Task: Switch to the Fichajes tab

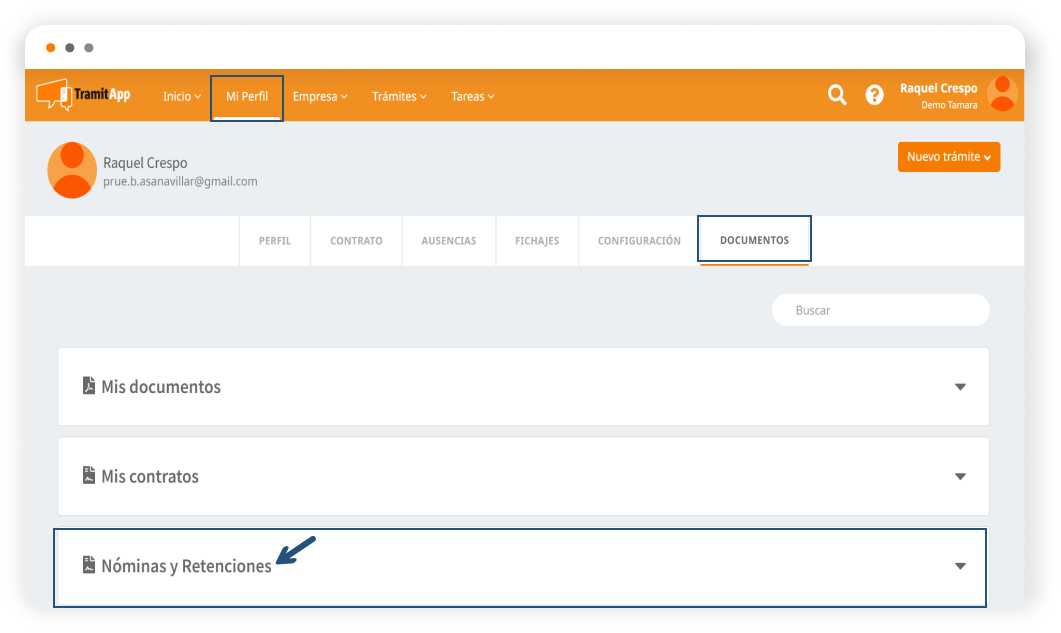Action: pos(537,241)
